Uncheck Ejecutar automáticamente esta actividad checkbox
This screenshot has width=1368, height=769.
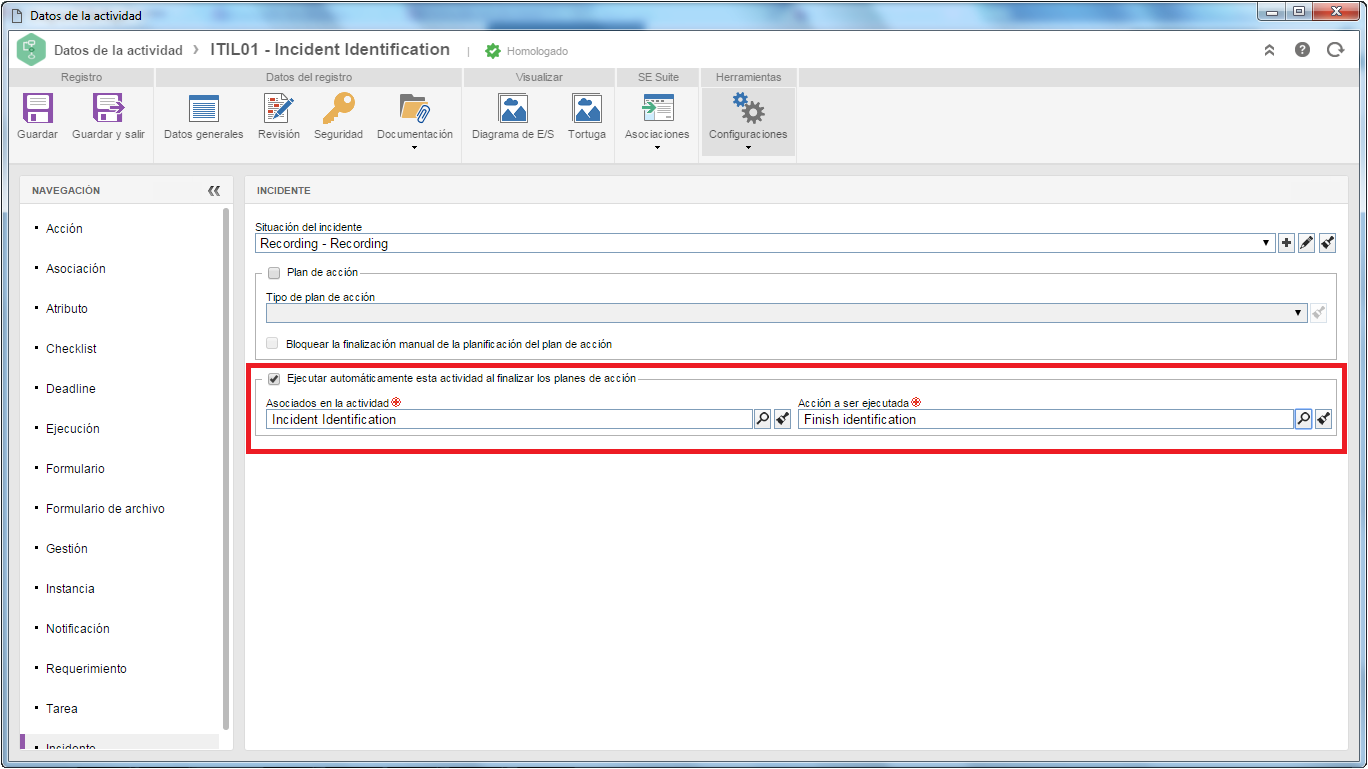(x=274, y=379)
